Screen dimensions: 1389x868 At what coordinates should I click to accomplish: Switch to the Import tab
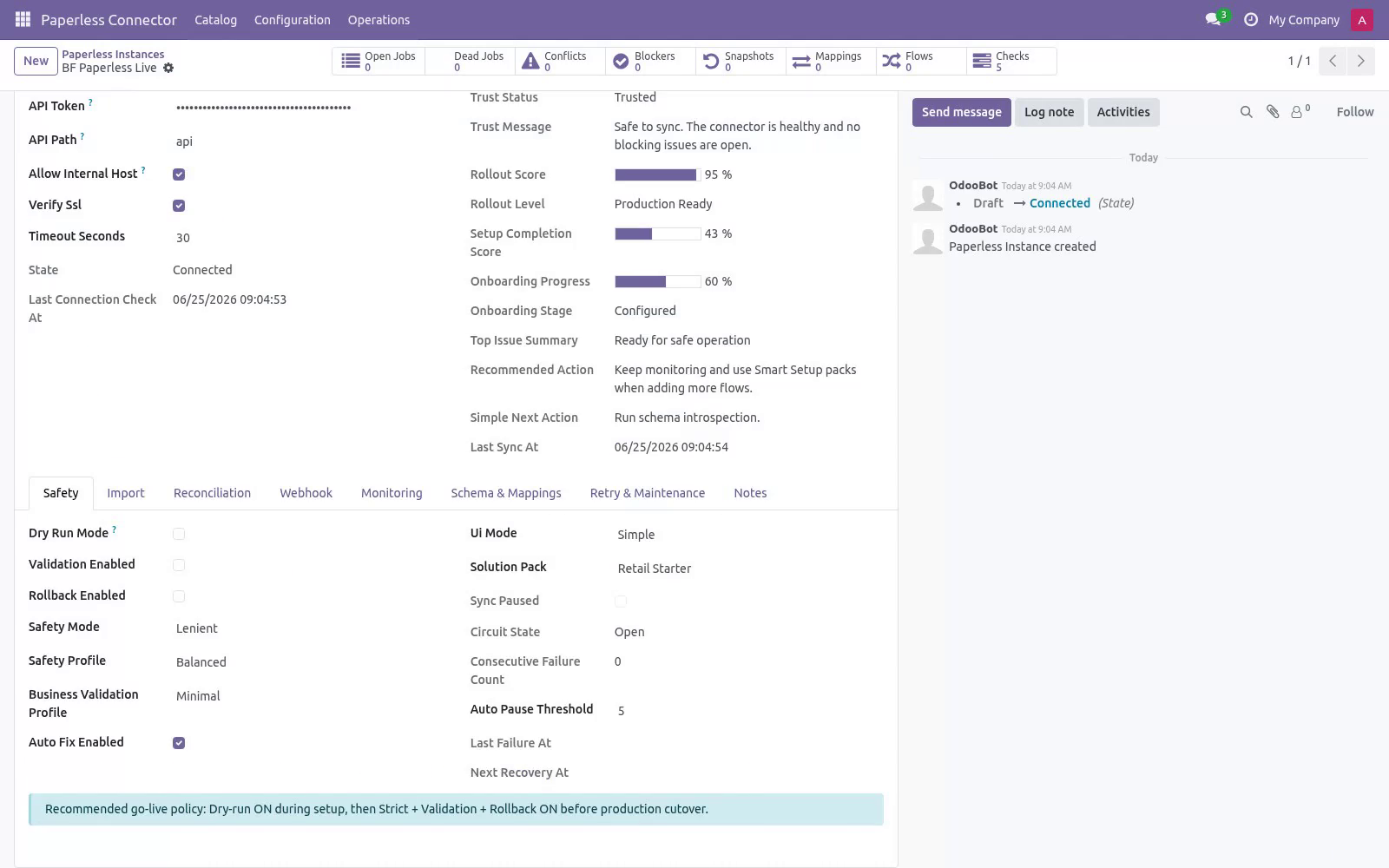(x=126, y=493)
